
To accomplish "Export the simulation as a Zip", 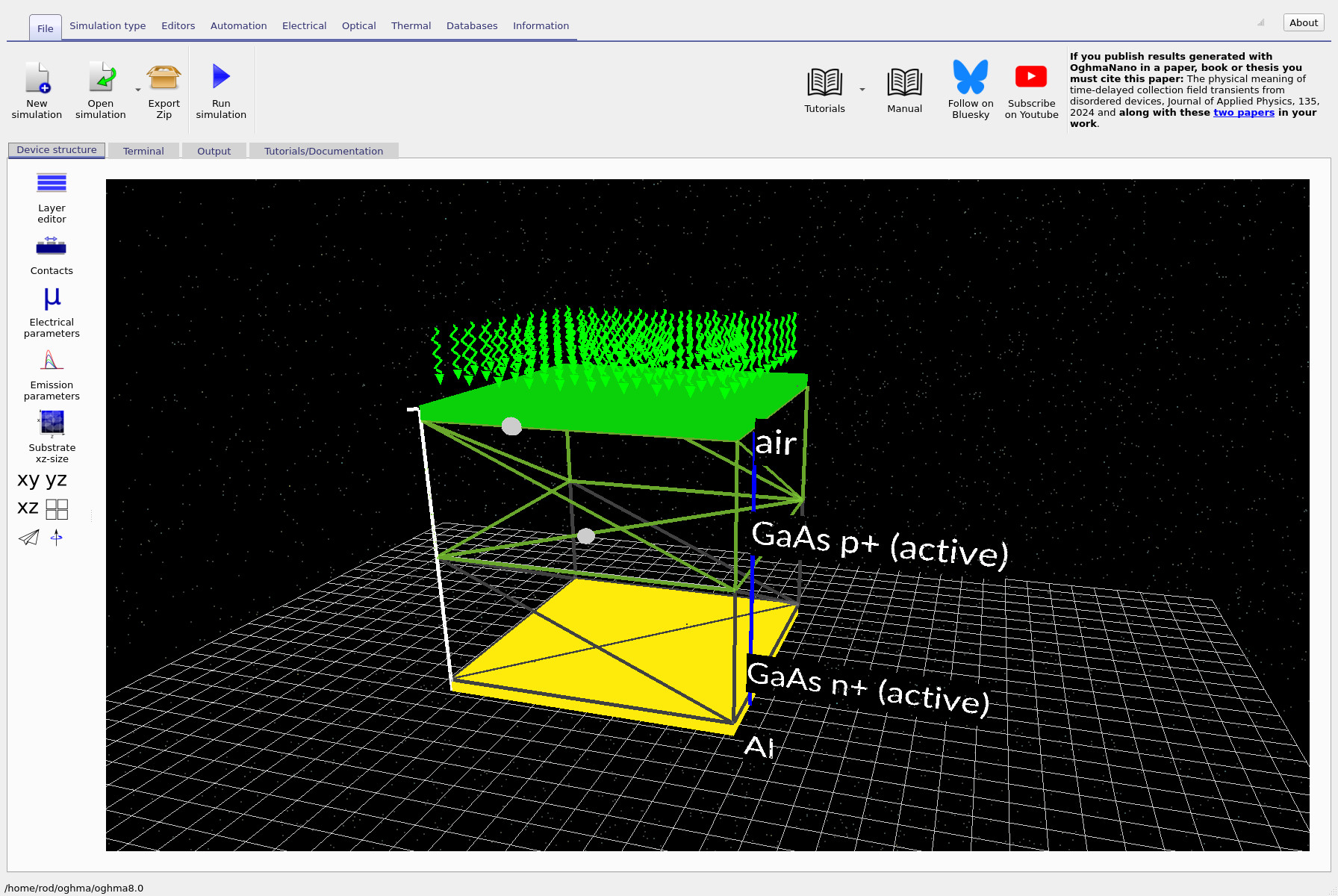I will (x=163, y=88).
